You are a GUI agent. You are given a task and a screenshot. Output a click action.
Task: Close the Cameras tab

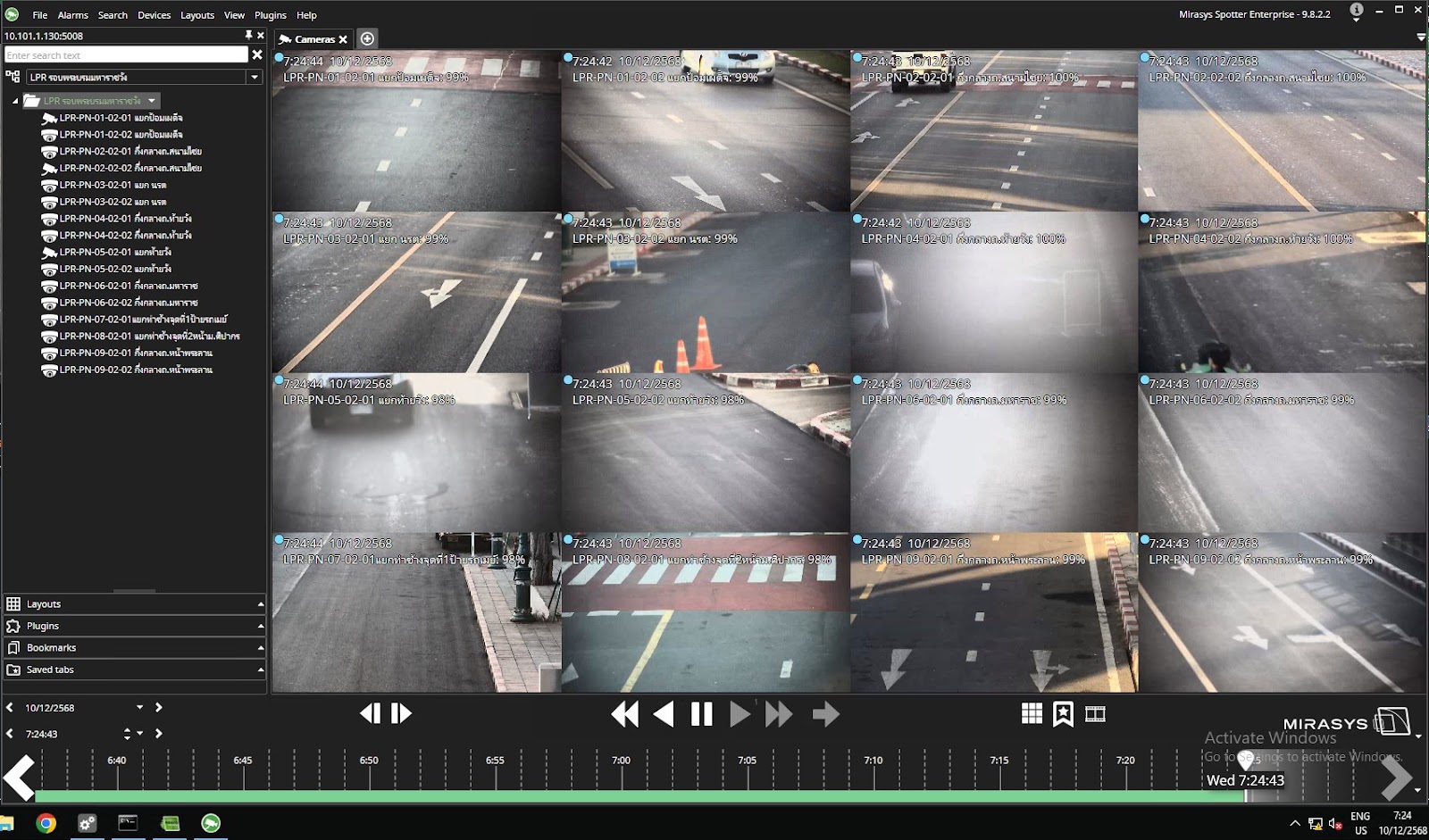tap(343, 39)
